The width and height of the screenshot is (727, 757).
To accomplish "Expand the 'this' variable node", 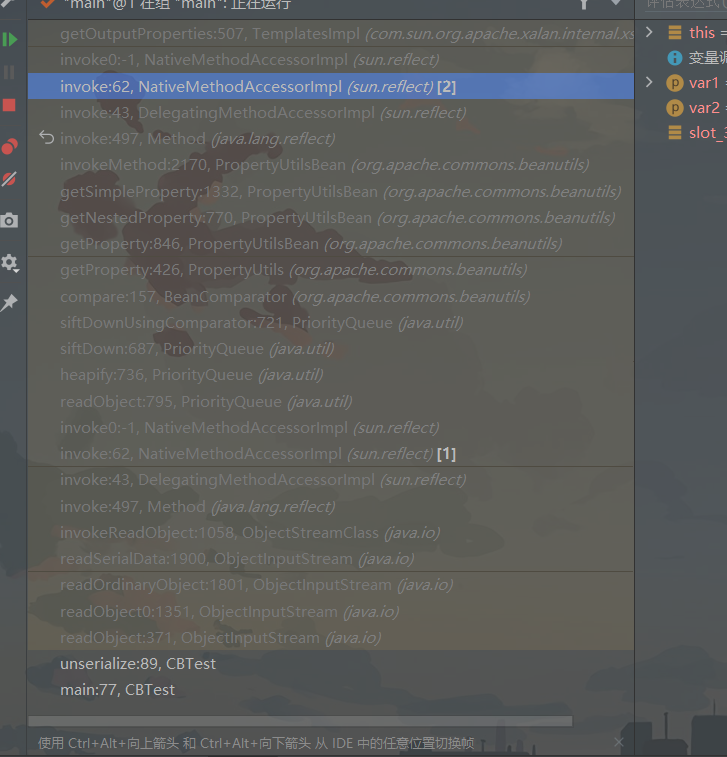I will (x=650, y=33).
